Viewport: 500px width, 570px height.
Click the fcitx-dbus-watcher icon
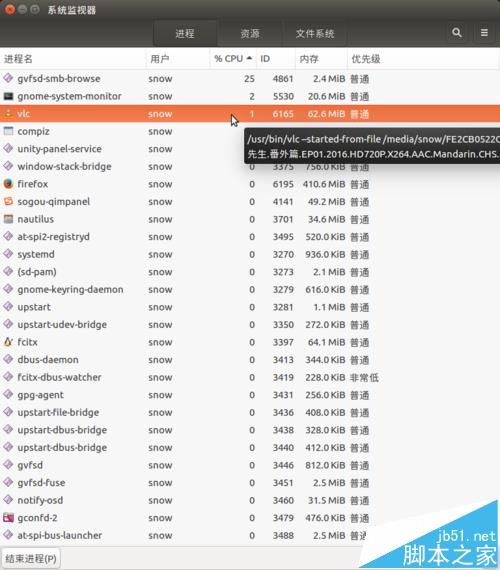click(x=8, y=377)
